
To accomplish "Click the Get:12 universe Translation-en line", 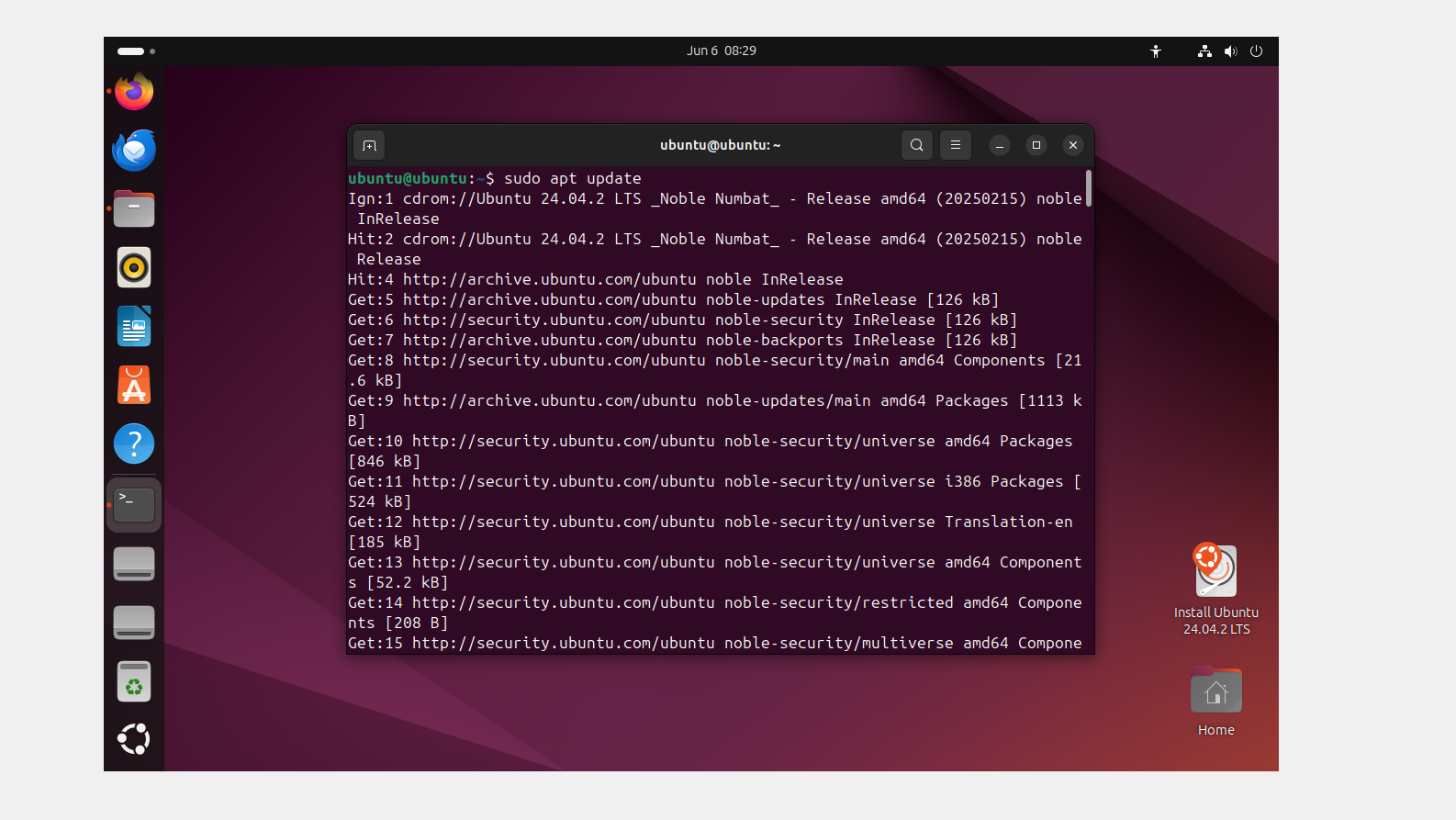I will pyautogui.click(x=711, y=532).
